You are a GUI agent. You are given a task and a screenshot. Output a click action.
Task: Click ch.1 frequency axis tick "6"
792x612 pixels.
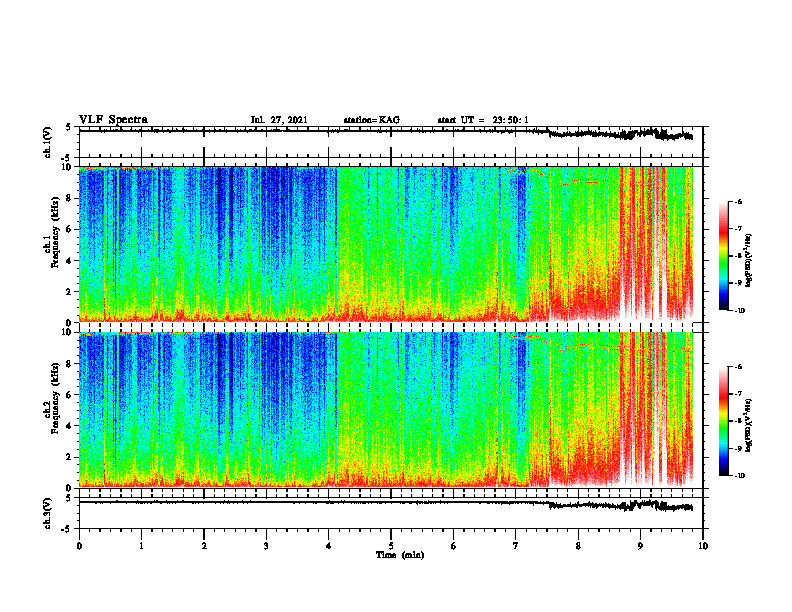70,229
